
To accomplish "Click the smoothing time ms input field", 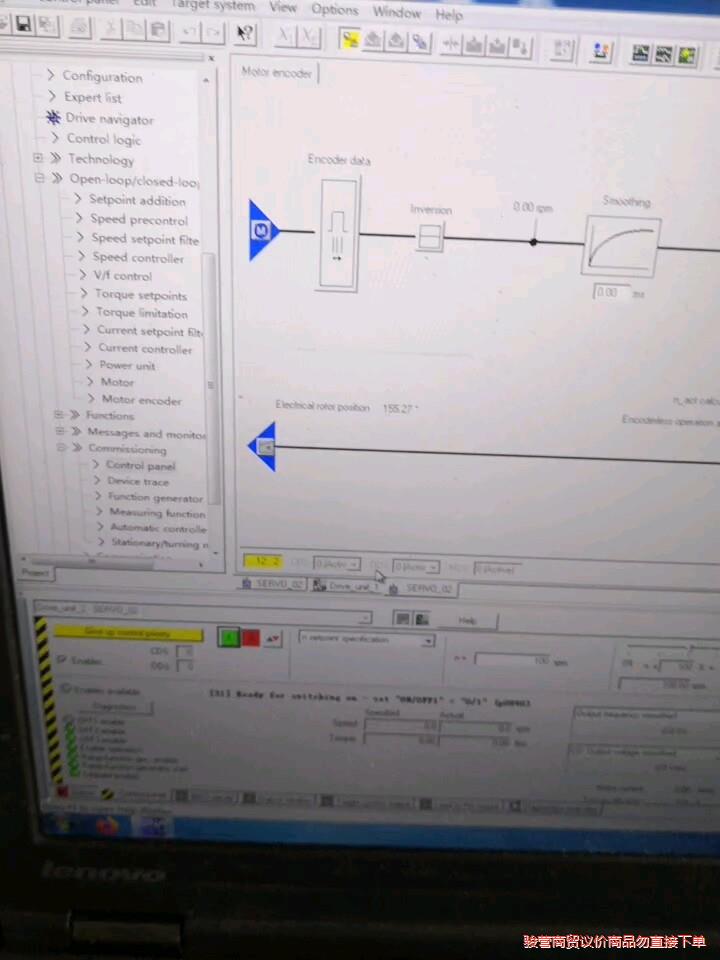I will (611, 292).
